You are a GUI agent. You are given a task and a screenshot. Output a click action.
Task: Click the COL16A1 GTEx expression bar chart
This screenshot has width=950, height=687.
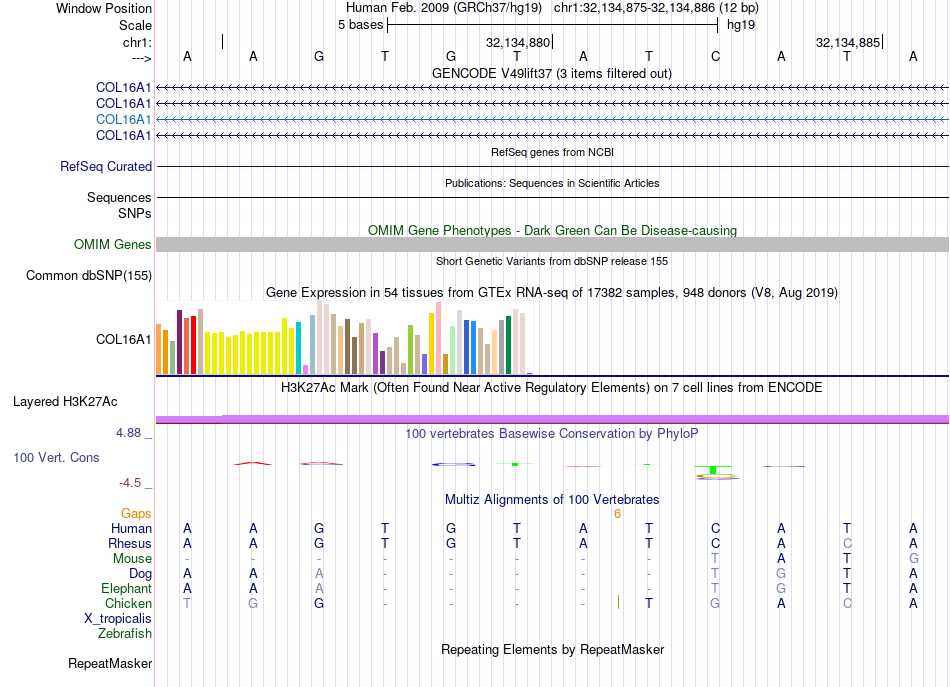(344, 337)
